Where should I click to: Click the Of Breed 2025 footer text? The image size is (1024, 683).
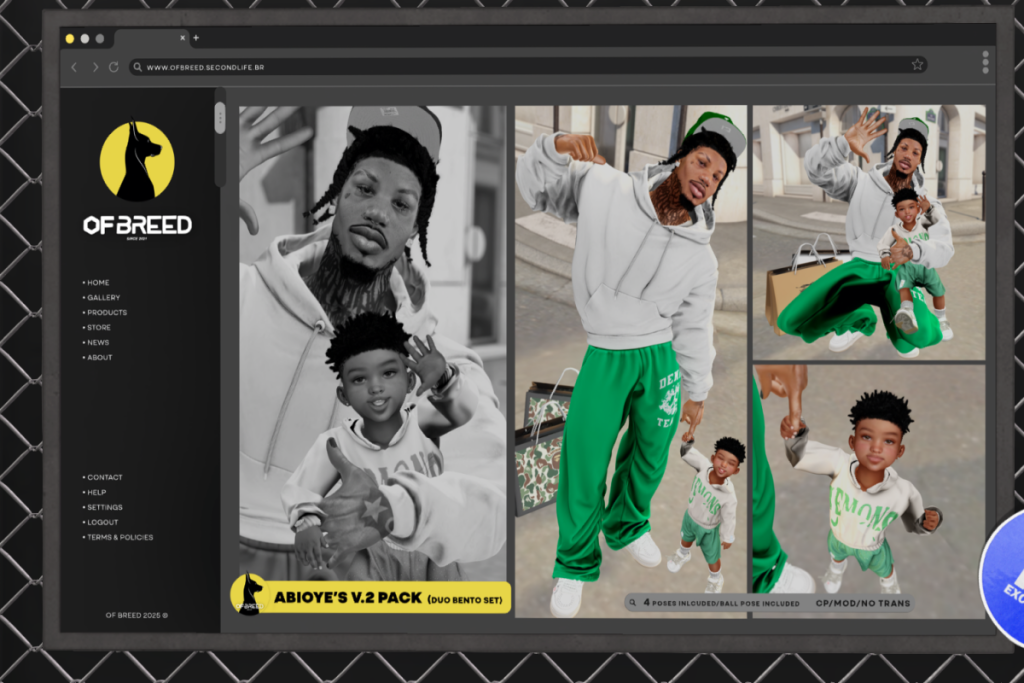coord(136,615)
